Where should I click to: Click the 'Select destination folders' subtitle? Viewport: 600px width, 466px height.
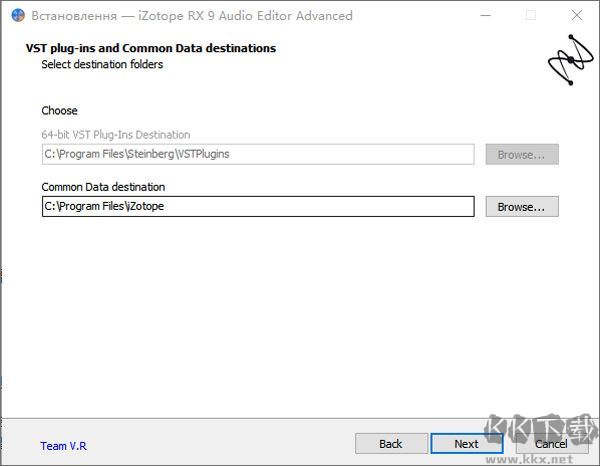click(x=102, y=64)
